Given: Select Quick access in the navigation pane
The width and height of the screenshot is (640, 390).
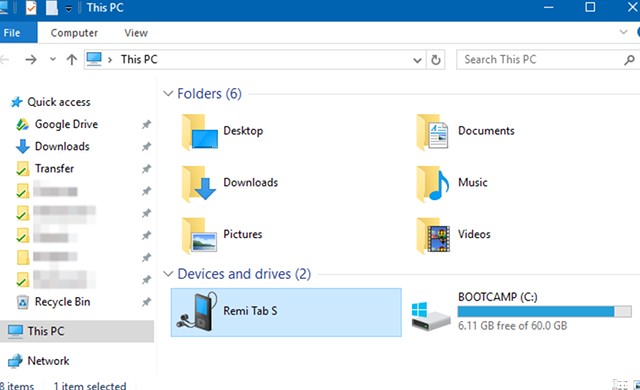Looking at the screenshot, I should [x=59, y=102].
